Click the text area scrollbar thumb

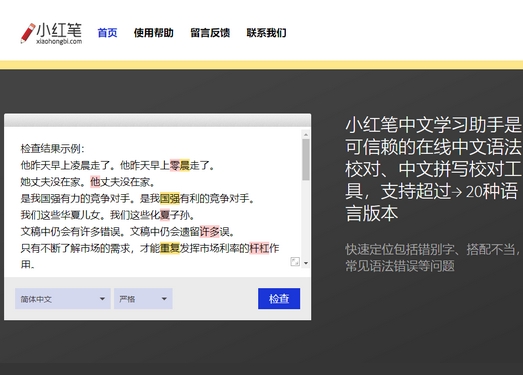point(306,159)
